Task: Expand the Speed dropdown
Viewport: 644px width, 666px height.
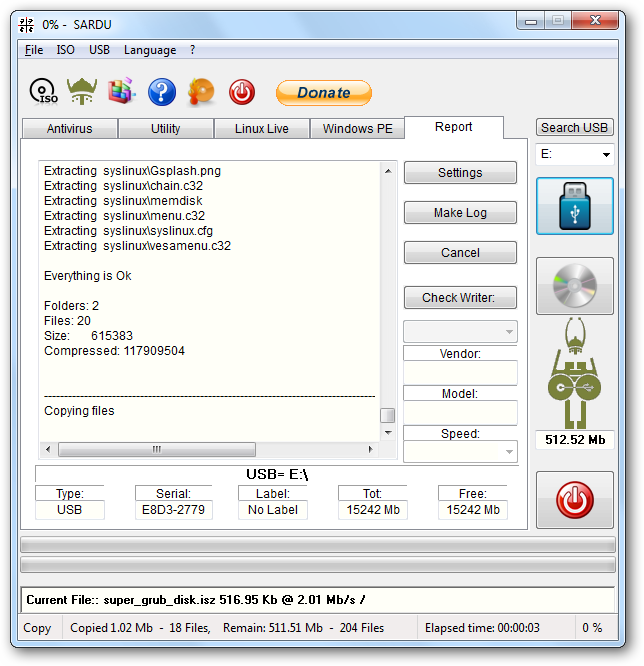Action: coord(460,452)
